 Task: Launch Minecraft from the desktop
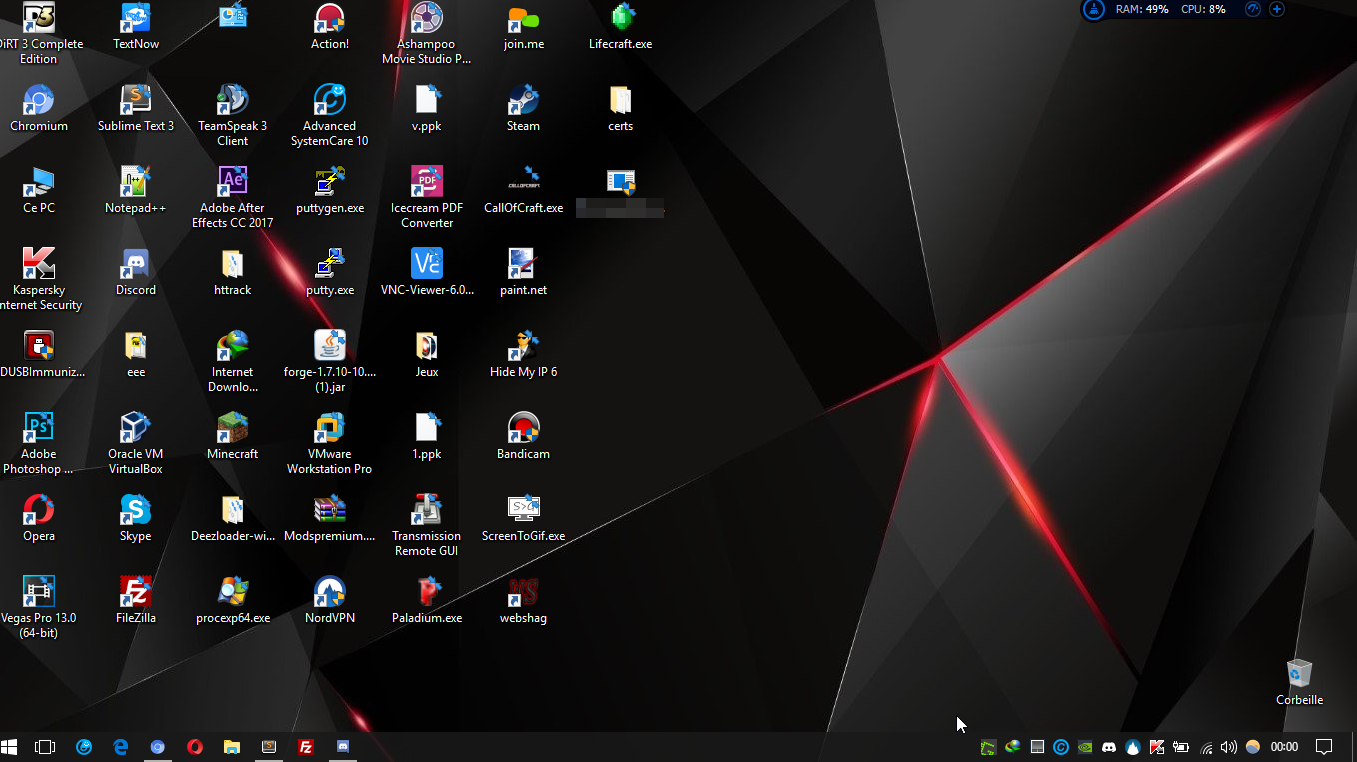(232, 430)
